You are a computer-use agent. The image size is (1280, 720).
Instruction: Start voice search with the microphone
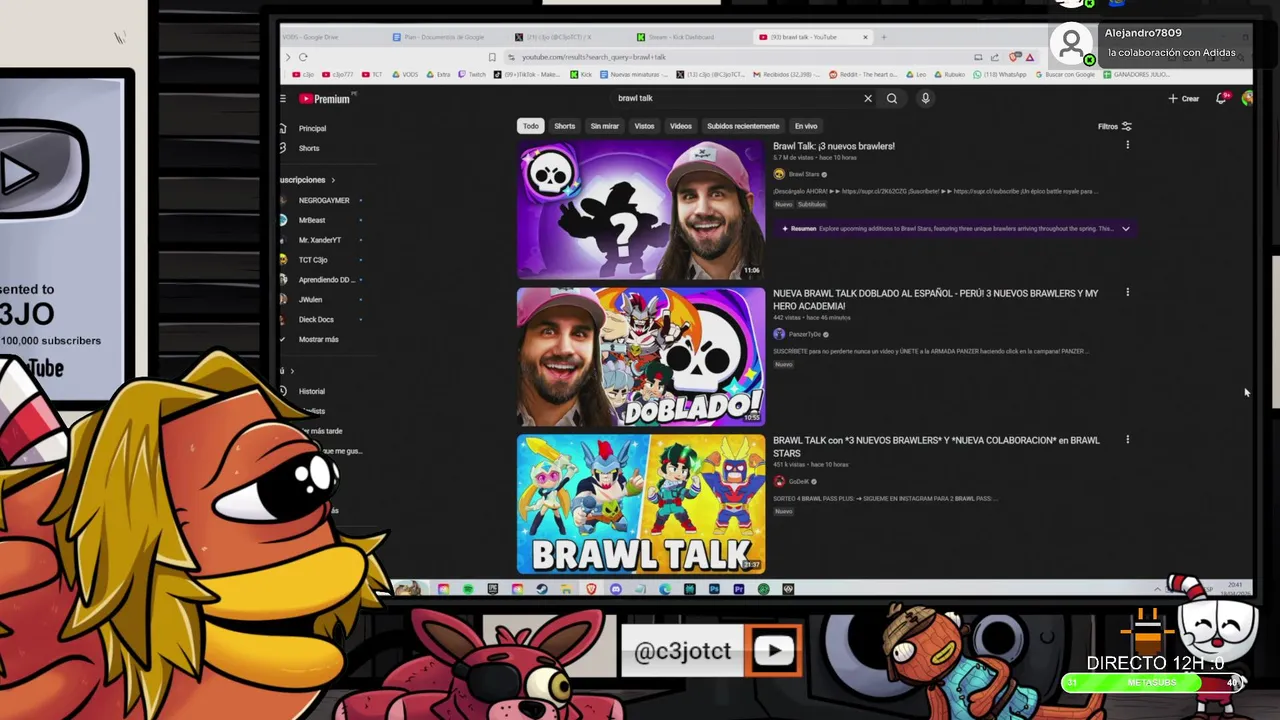pos(925,98)
